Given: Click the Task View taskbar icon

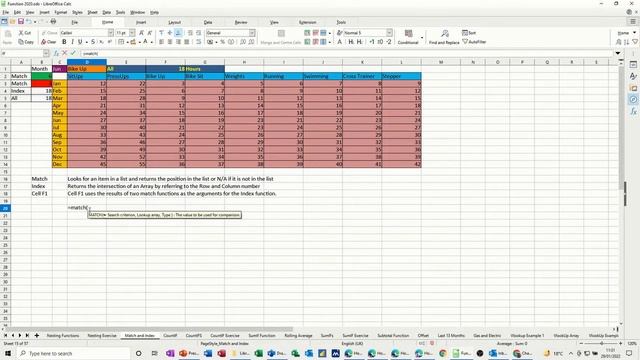Looking at the screenshot, I should [154, 353].
